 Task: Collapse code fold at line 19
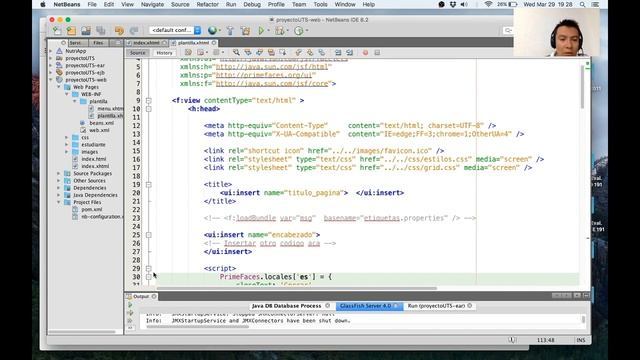tap(149, 184)
